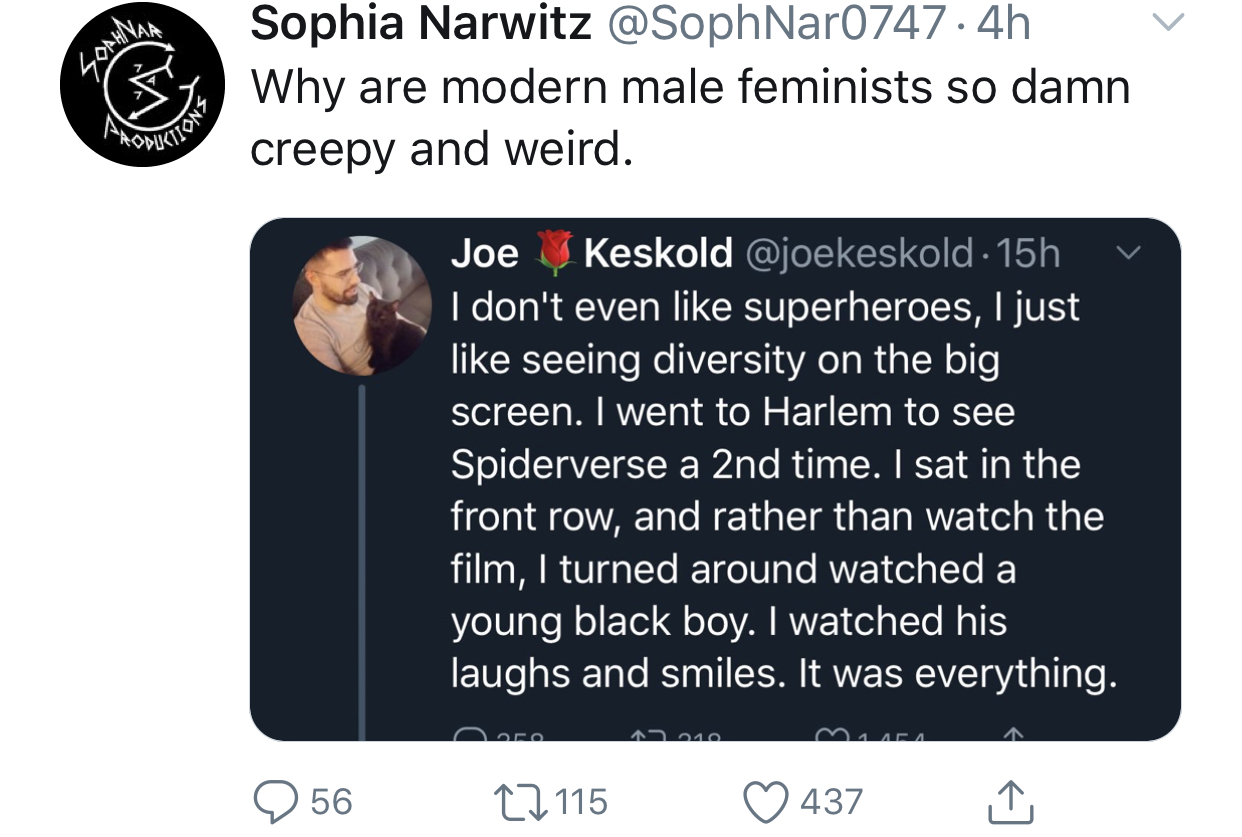This screenshot has height=837, width=1242.
Task: Expand quoted tweet options chevron
Action: (1127, 254)
